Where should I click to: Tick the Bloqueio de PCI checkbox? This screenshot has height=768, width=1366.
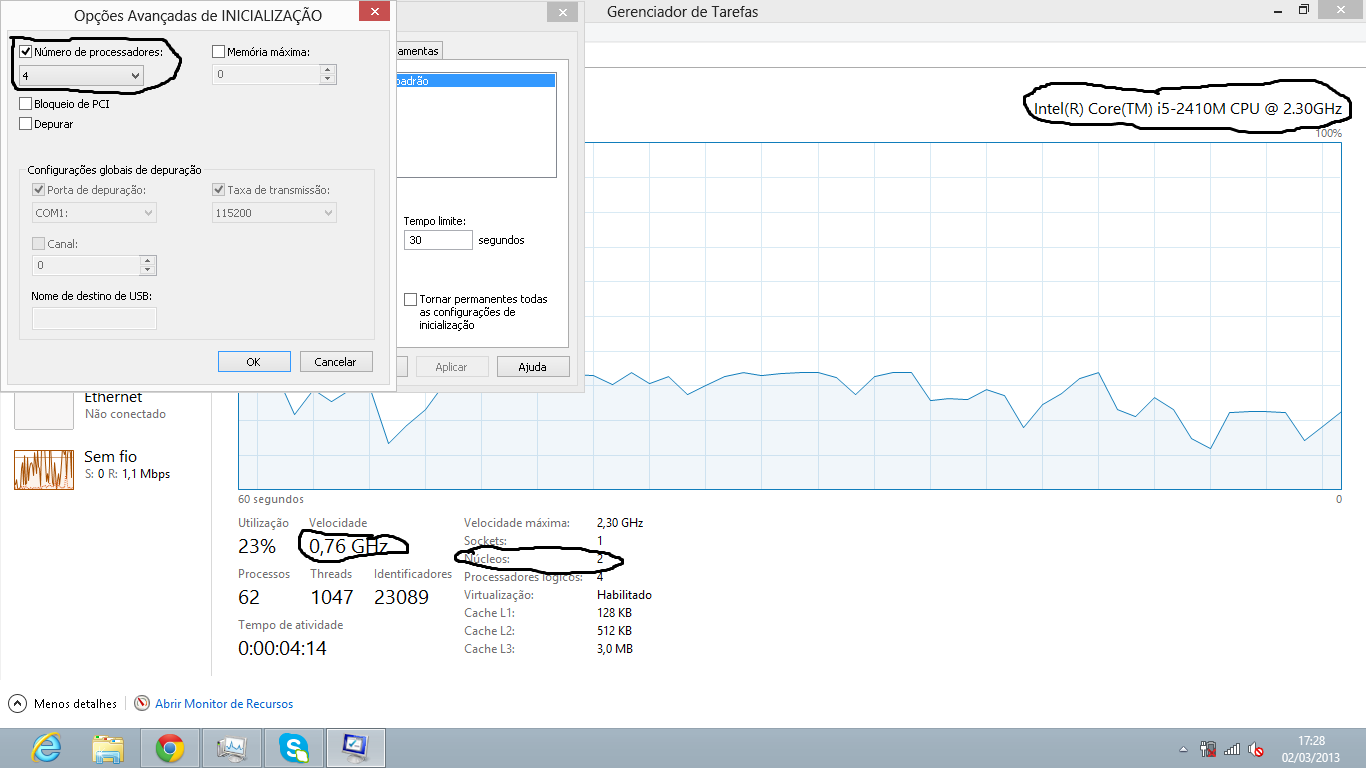point(26,104)
